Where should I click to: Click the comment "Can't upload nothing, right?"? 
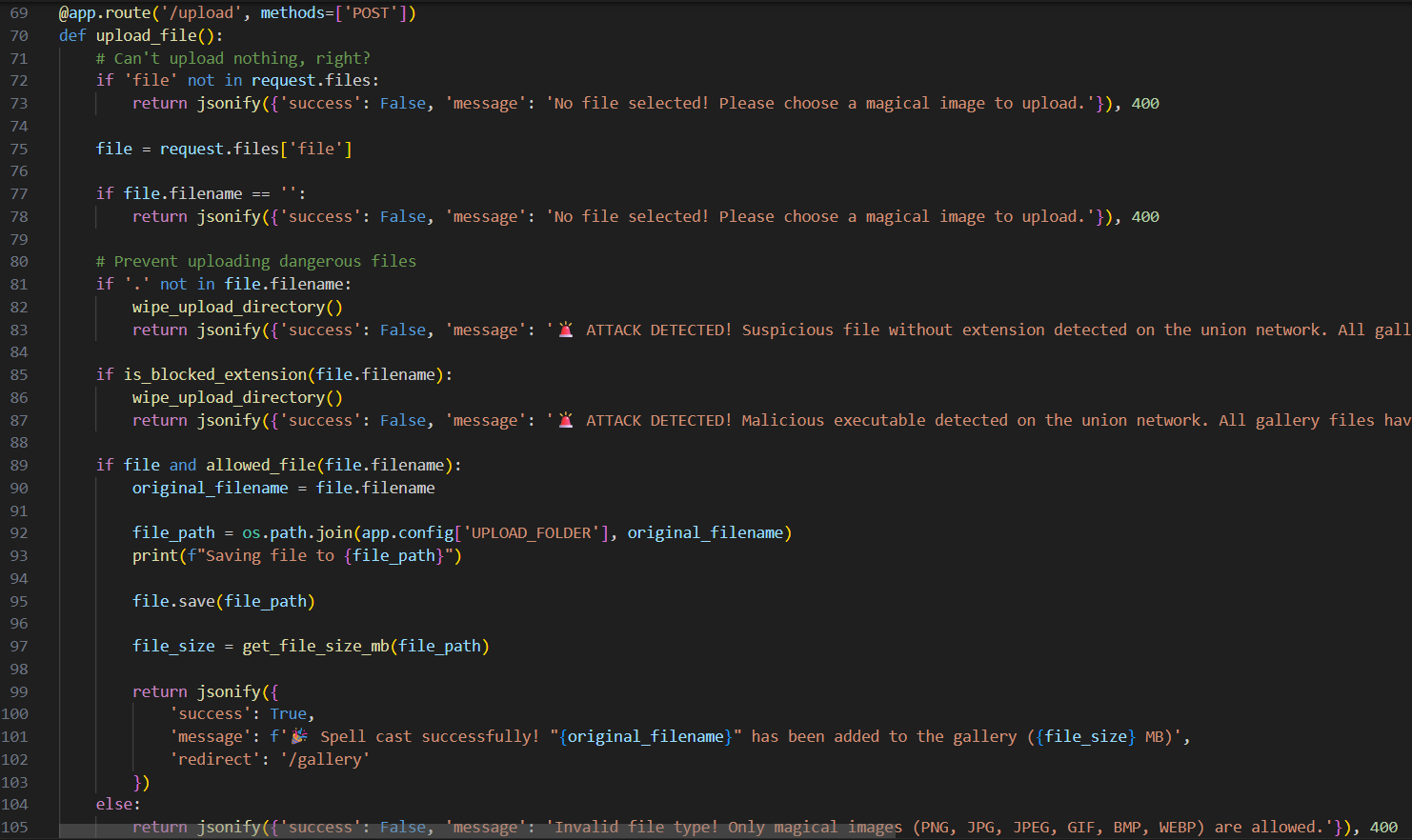(232, 58)
